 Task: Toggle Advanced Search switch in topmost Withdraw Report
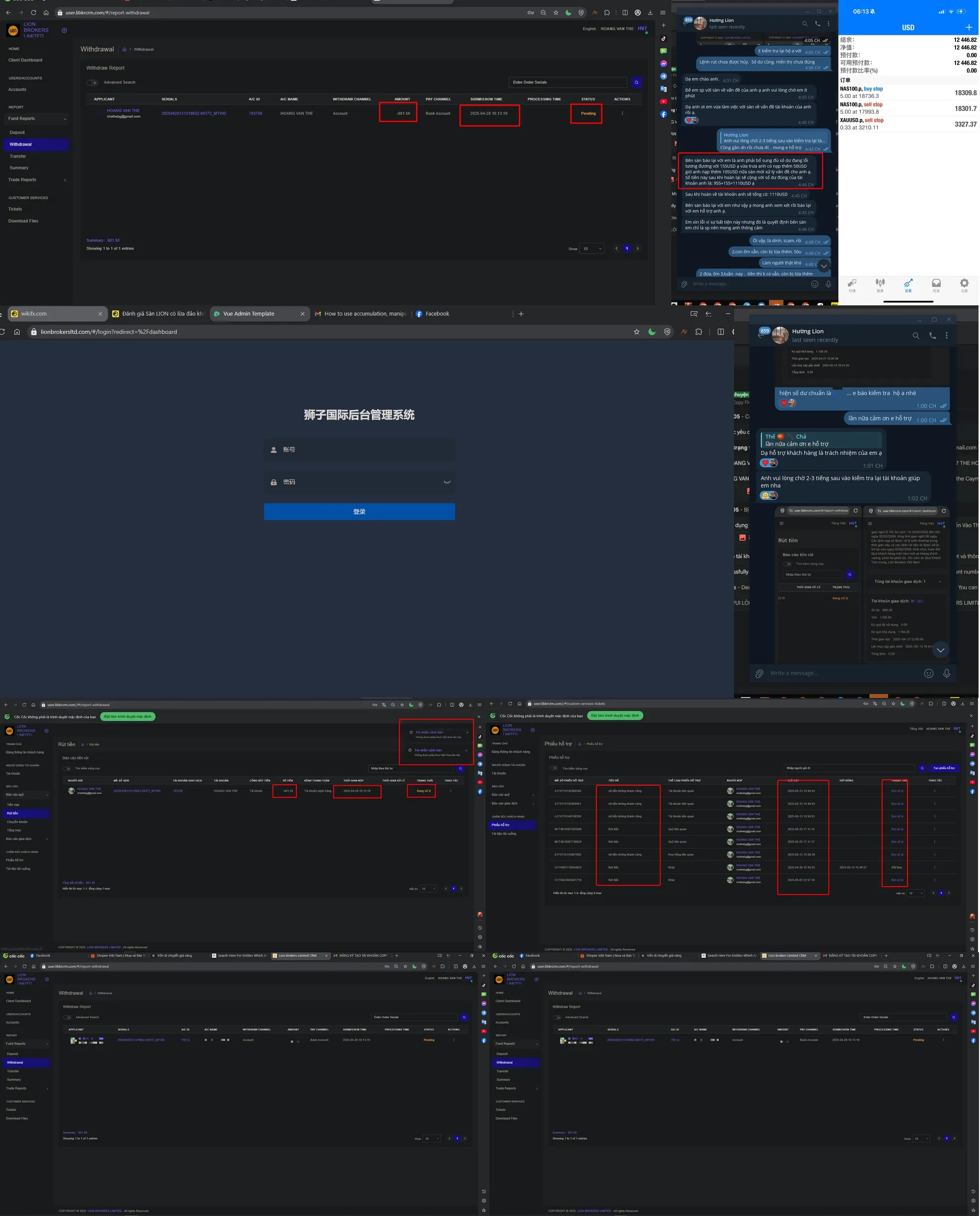92,82
